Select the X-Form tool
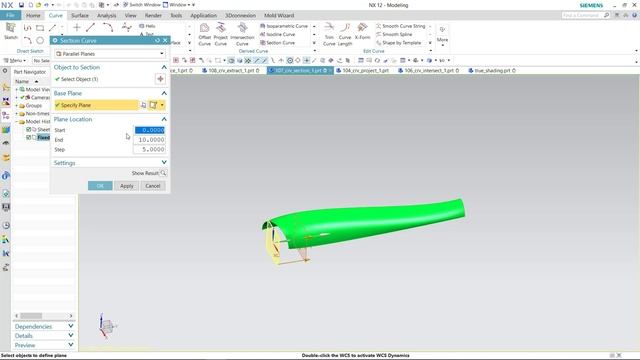 pyautogui.click(x=362, y=31)
